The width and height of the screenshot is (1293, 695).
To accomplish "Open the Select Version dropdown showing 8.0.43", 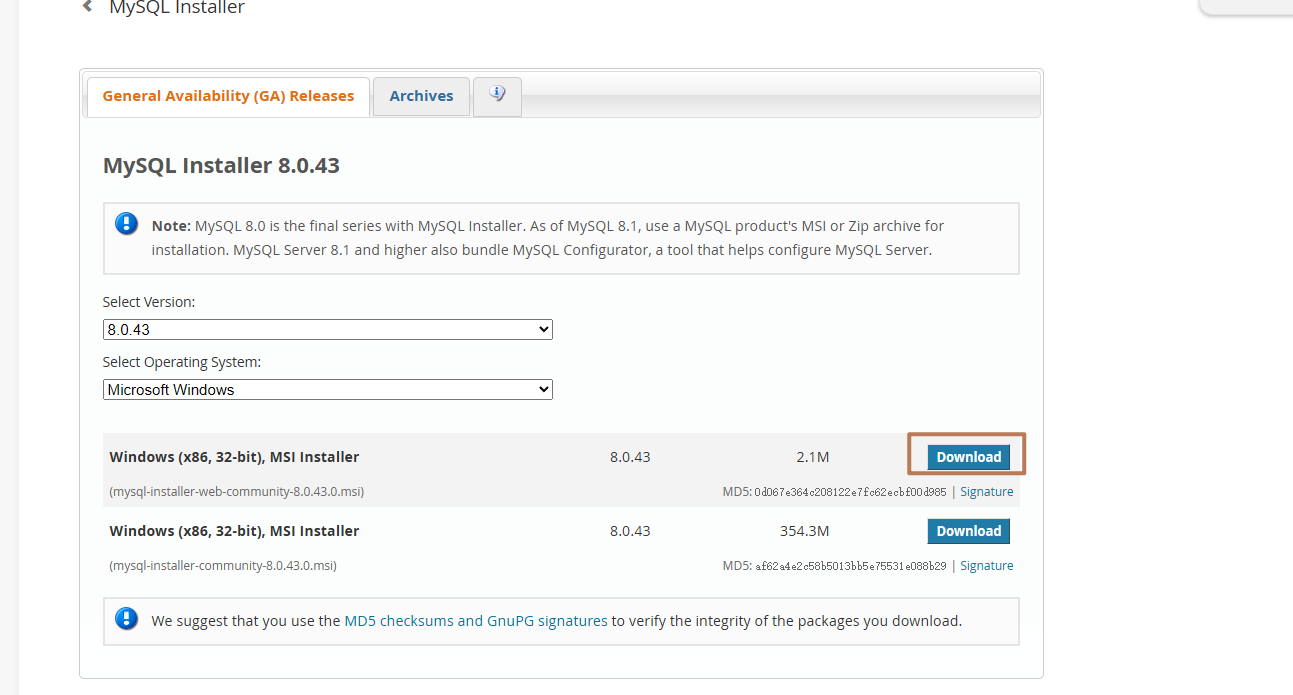I will 328,329.
